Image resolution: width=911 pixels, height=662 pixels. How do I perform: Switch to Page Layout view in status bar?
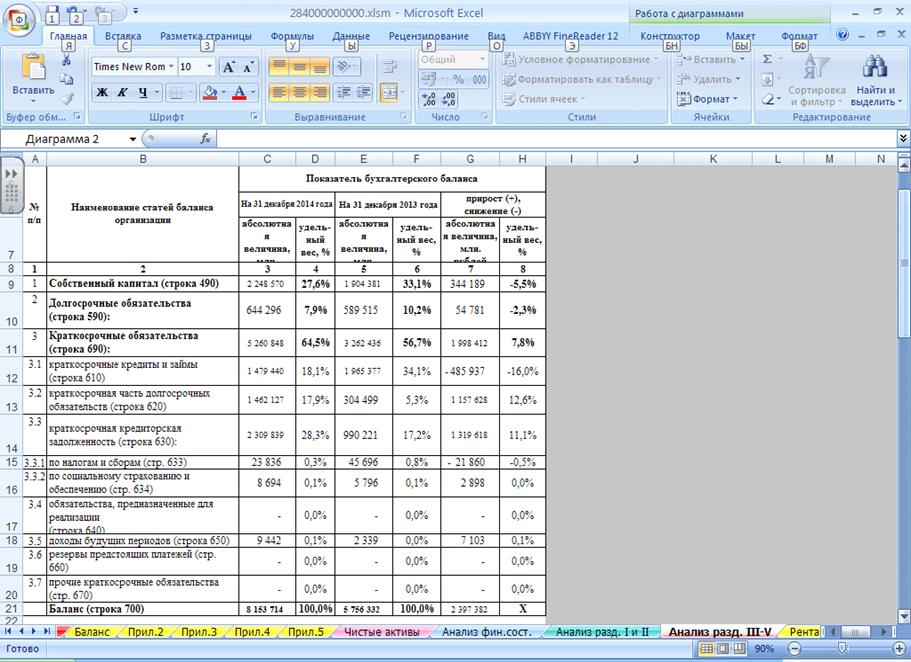pyautogui.click(x=725, y=649)
